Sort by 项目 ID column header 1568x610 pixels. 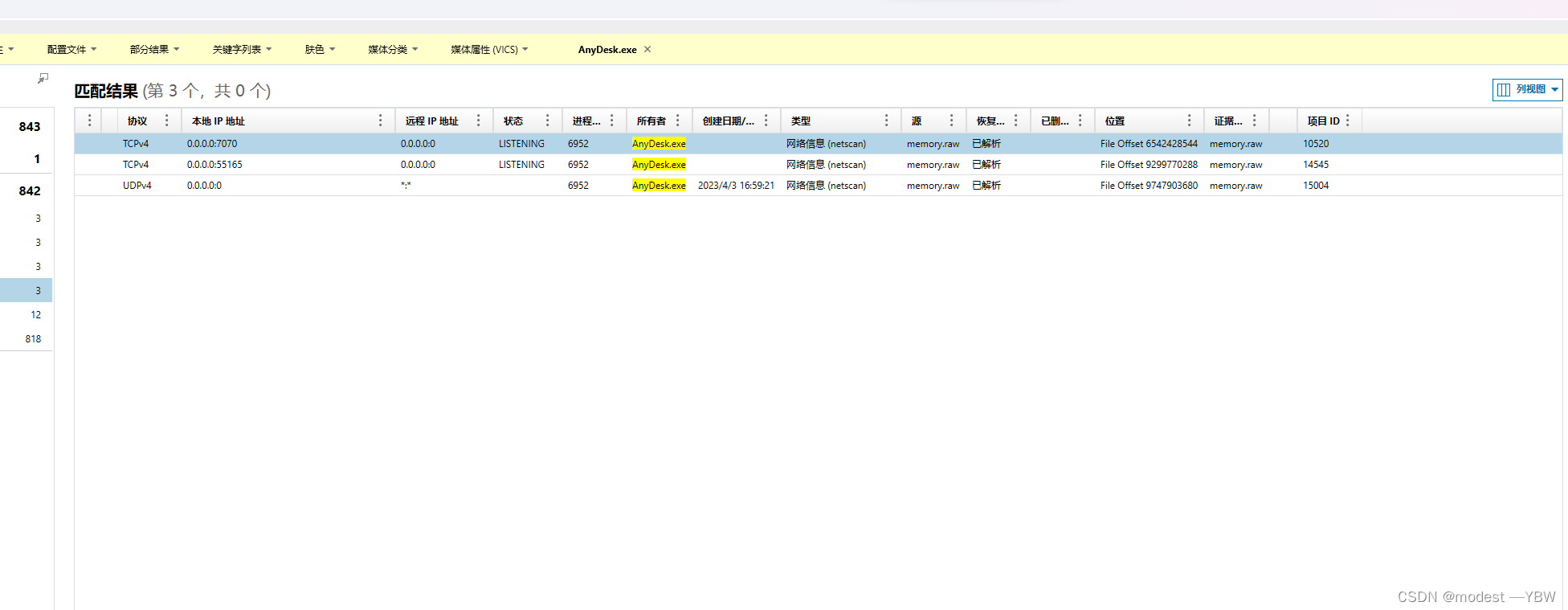tap(1324, 121)
